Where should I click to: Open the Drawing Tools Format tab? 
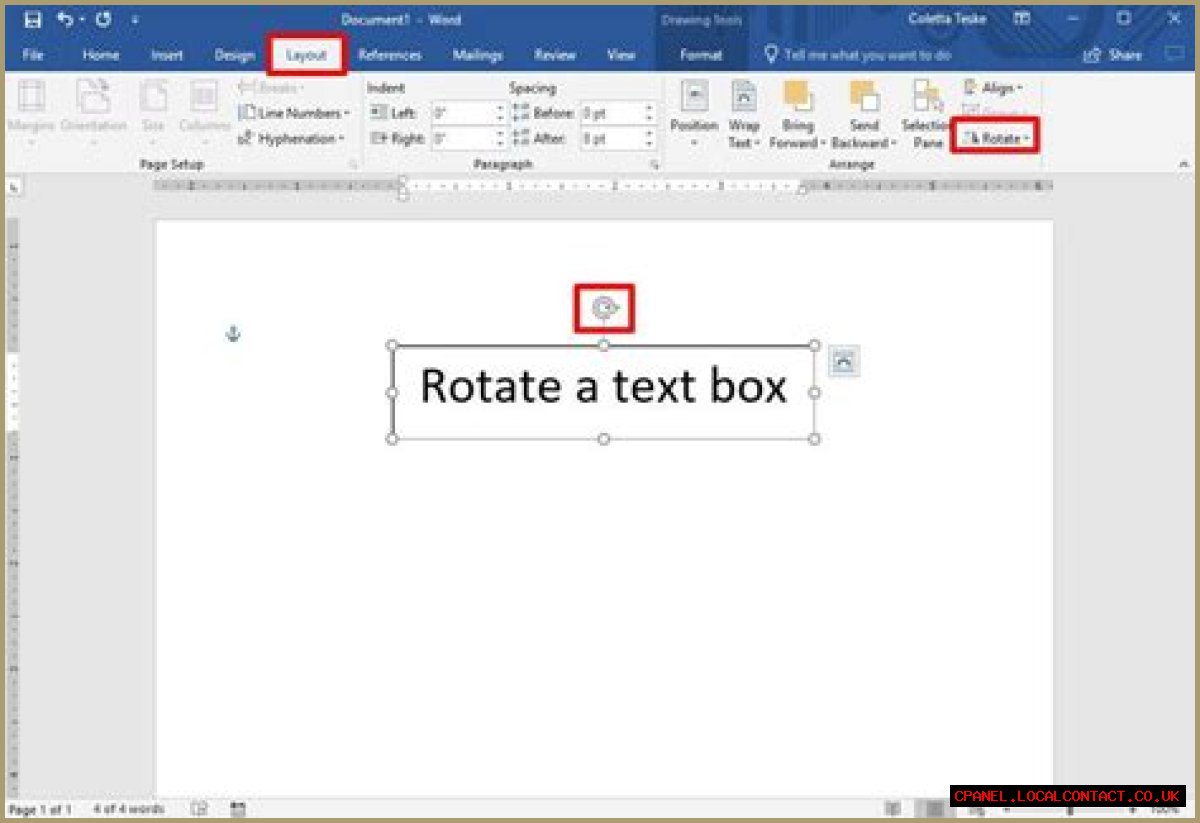point(701,55)
